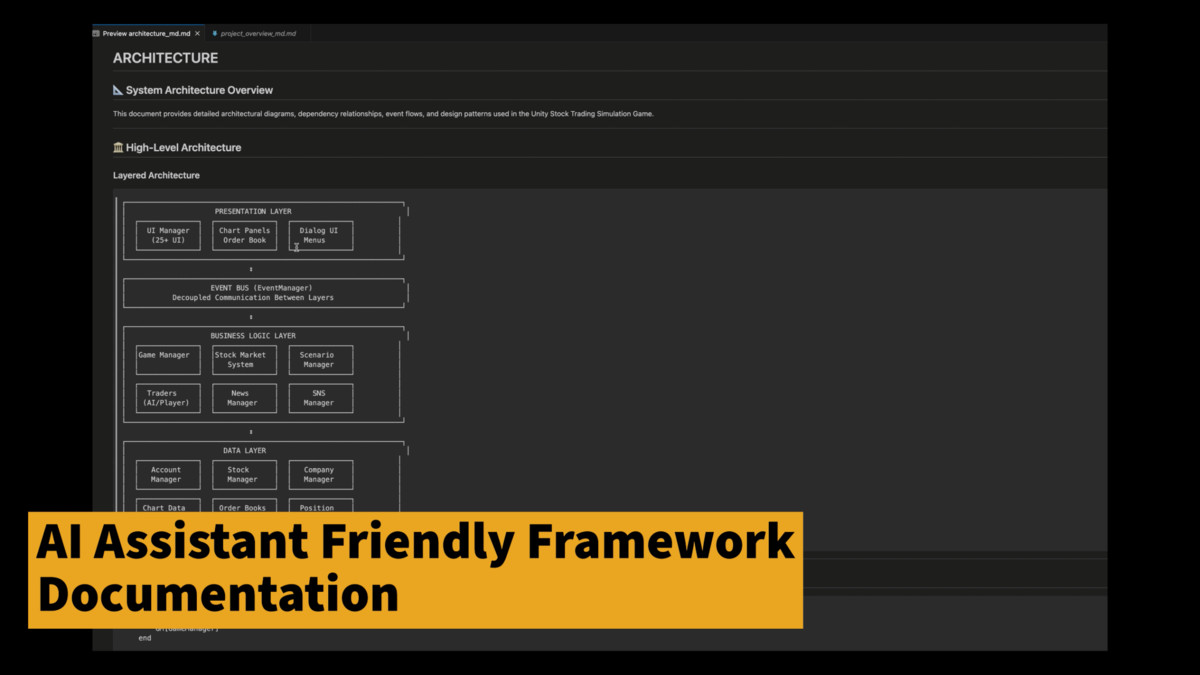Switch to the Preview architecture_md.md tab
Image resolution: width=1200 pixels, height=675 pixels.
pyautogui.click(x=146, y=33)
